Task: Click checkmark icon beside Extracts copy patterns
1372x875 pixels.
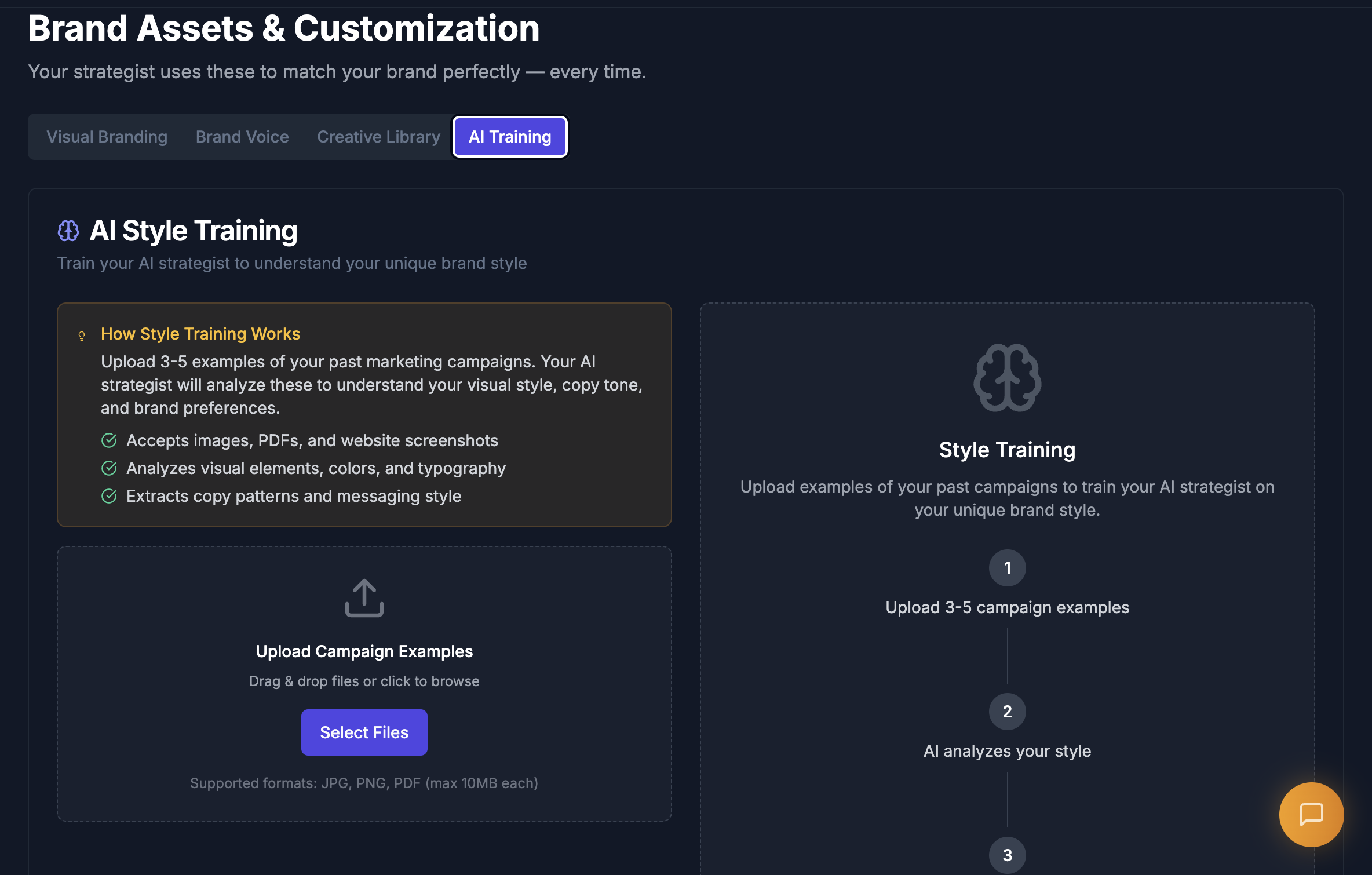Action: coord(109,496)
